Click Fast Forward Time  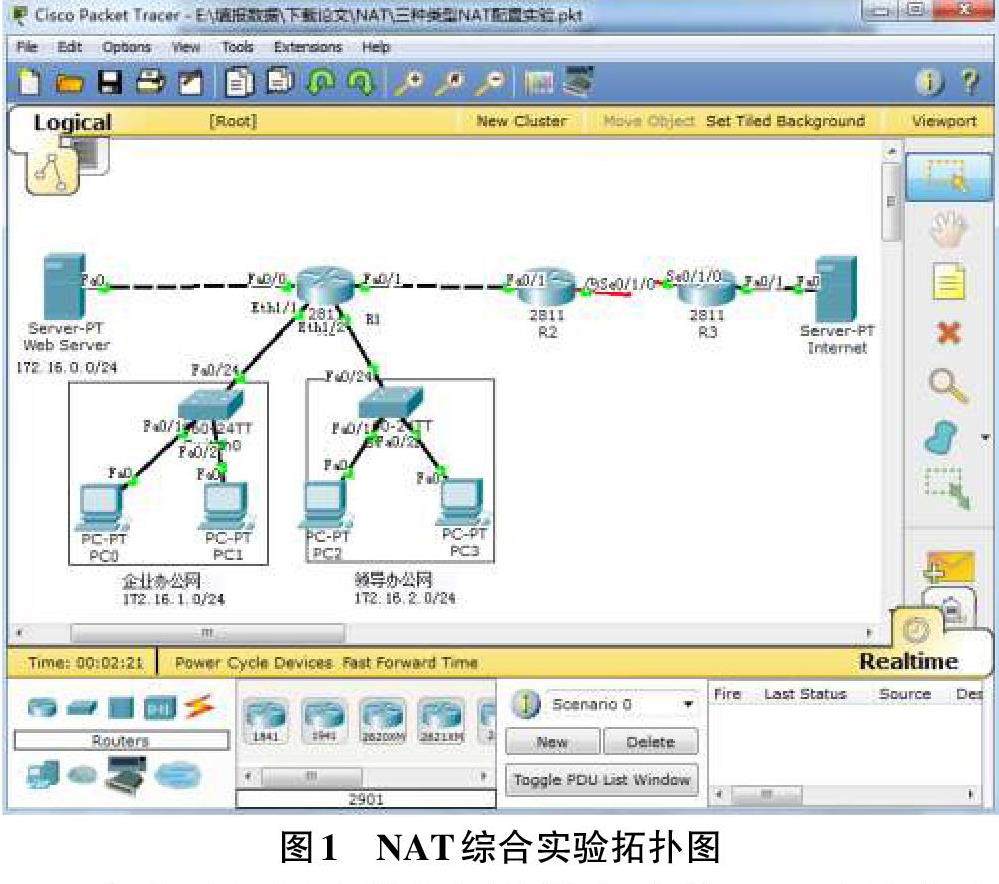pyautogui.click(x=410, y=663)
